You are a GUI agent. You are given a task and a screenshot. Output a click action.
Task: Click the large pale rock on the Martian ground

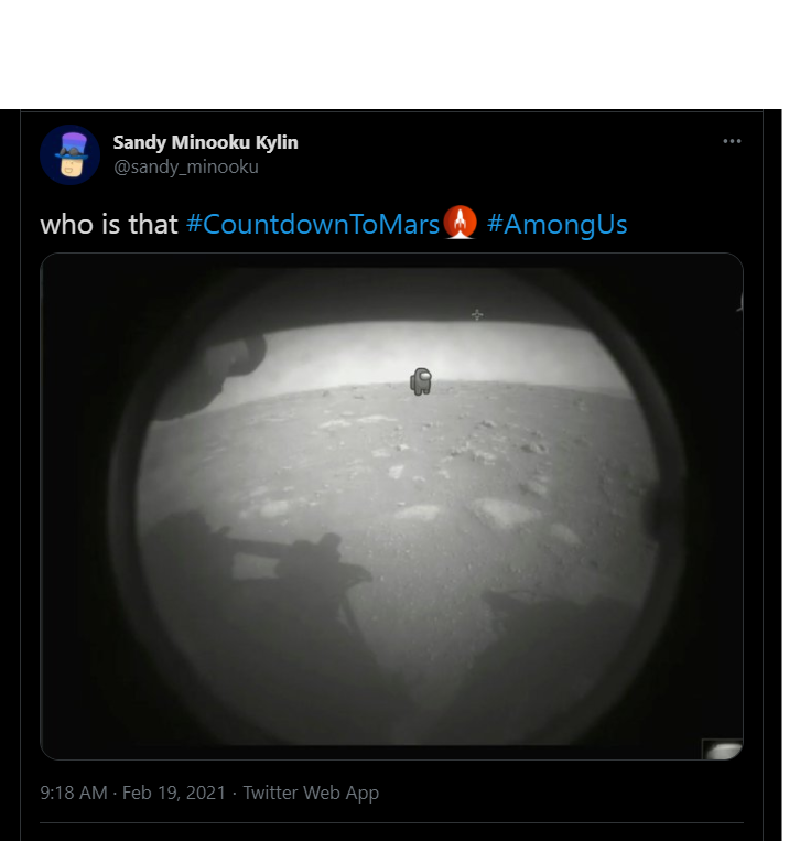[x=505, y=513]
